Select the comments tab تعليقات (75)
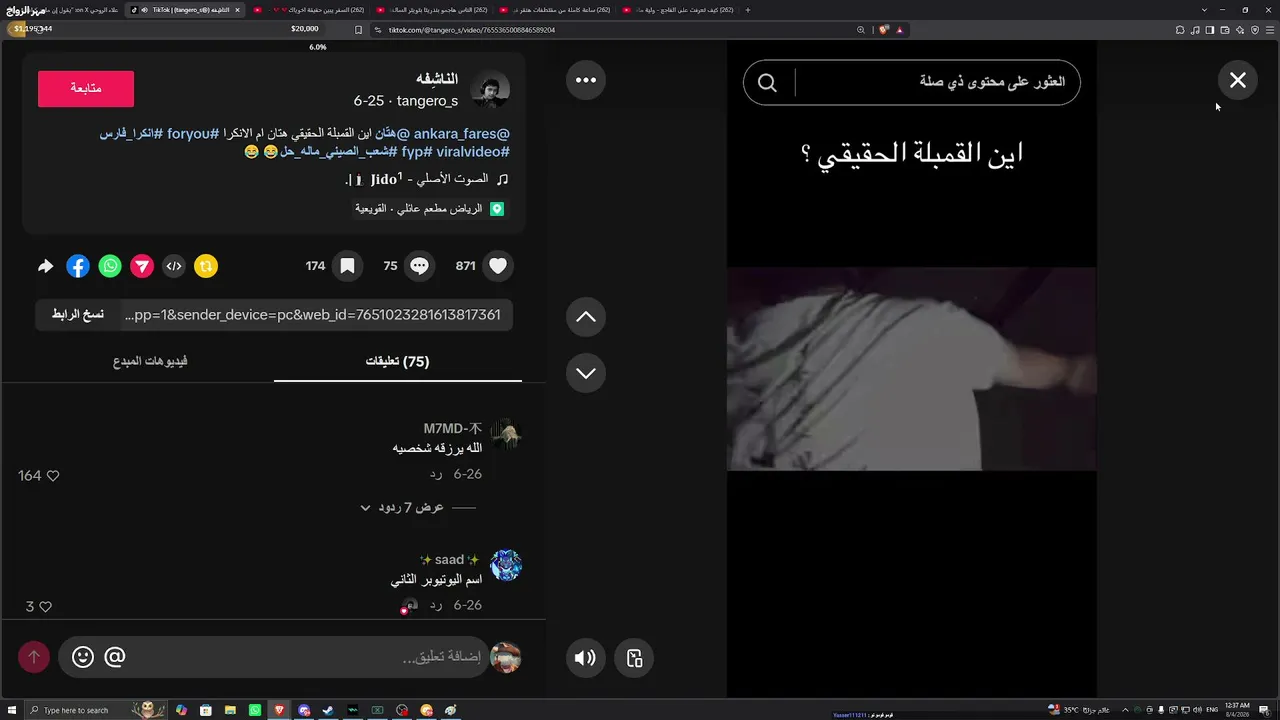 pos(397,361)
